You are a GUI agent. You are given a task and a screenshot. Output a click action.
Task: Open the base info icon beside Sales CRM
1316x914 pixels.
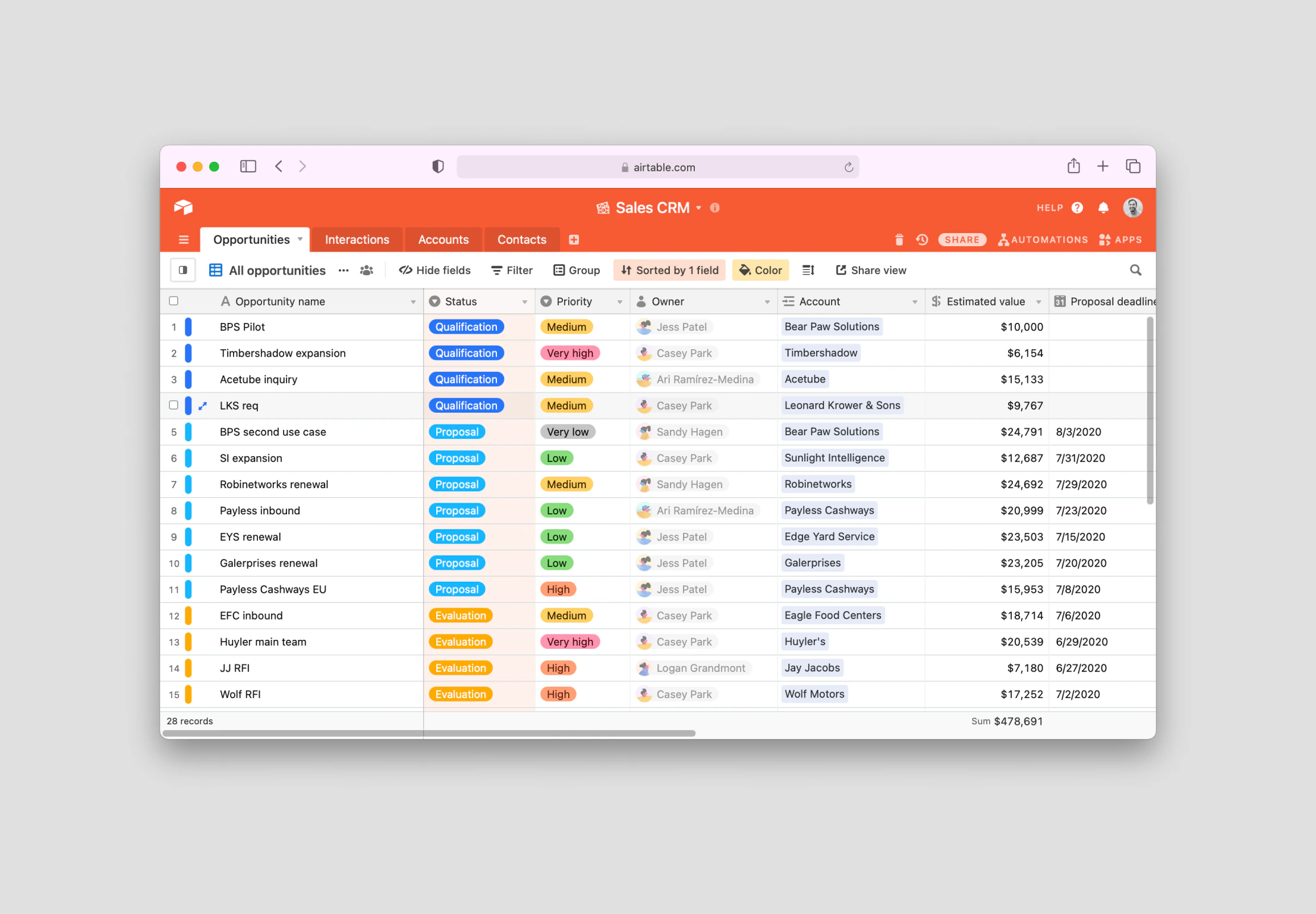(x=714, y=208)
